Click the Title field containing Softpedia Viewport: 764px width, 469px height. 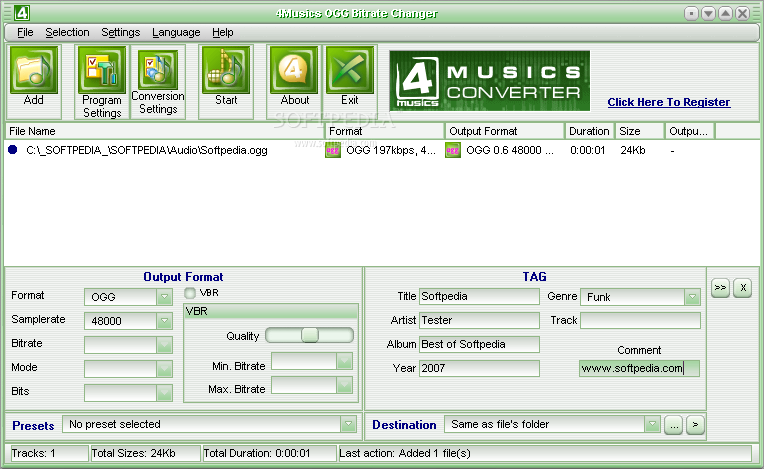pyautogui.click(x=479, y=296)
